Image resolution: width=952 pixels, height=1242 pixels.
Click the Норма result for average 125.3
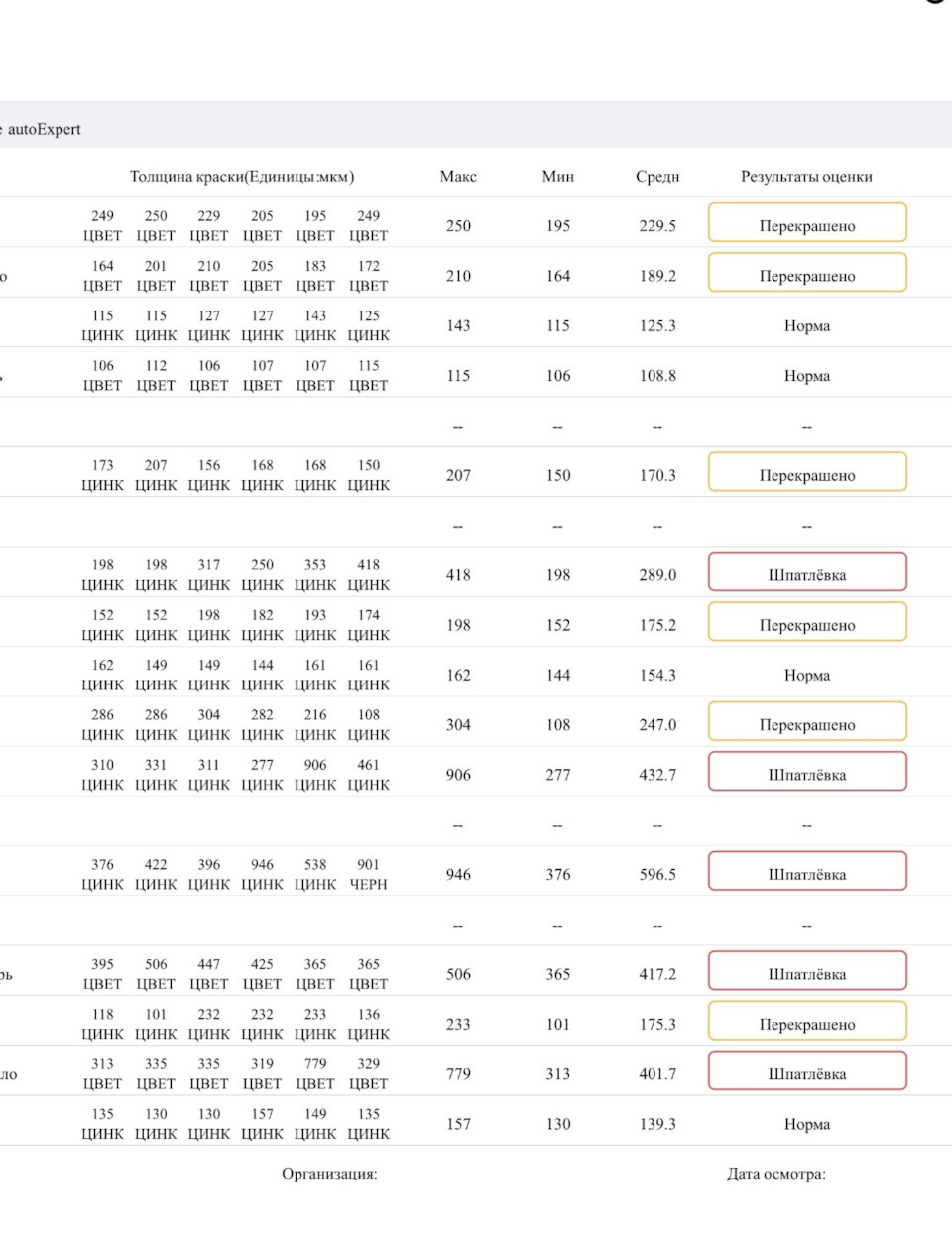coord(807,325)
